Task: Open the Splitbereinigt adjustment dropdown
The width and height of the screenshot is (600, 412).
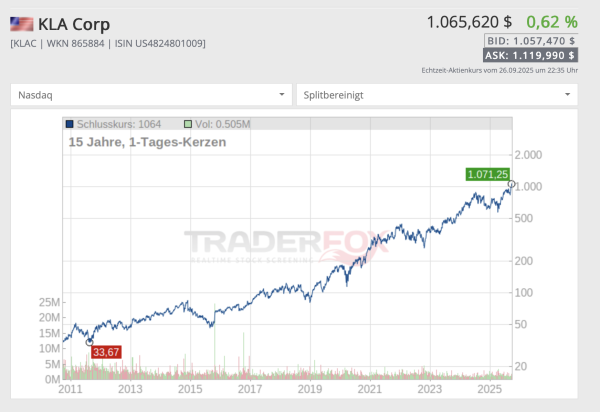Action: click(436, 94)
